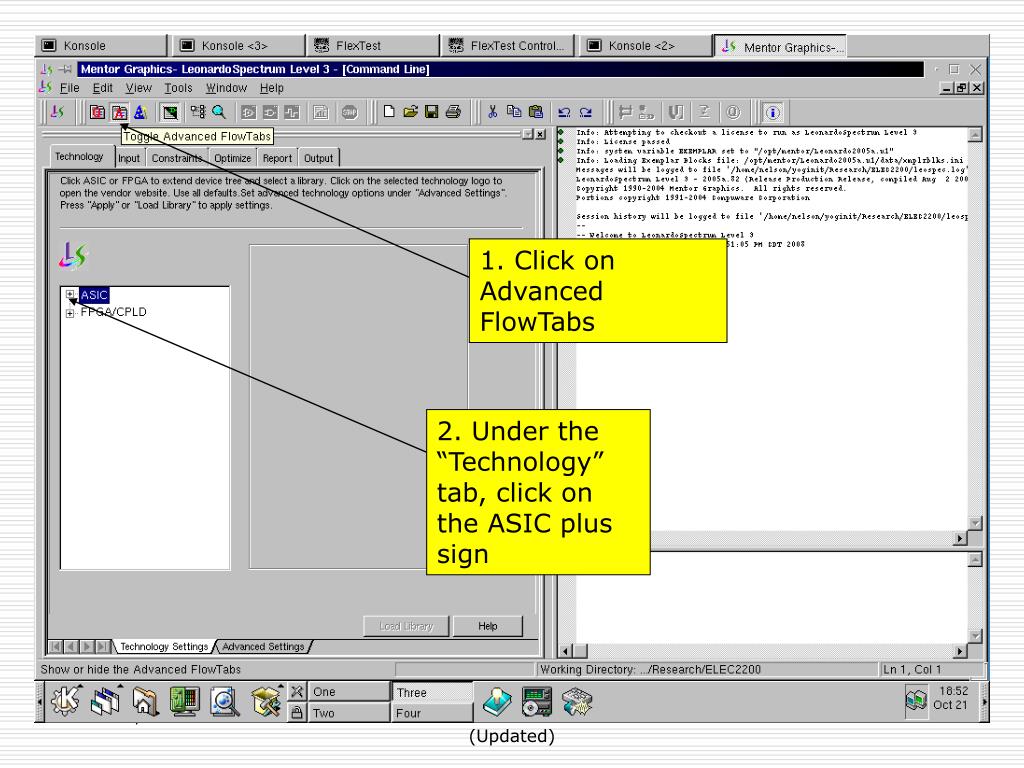Switch to Konsole <2> taskbar window
Screen dimensions: 1024x768
(x=646, y=46)
